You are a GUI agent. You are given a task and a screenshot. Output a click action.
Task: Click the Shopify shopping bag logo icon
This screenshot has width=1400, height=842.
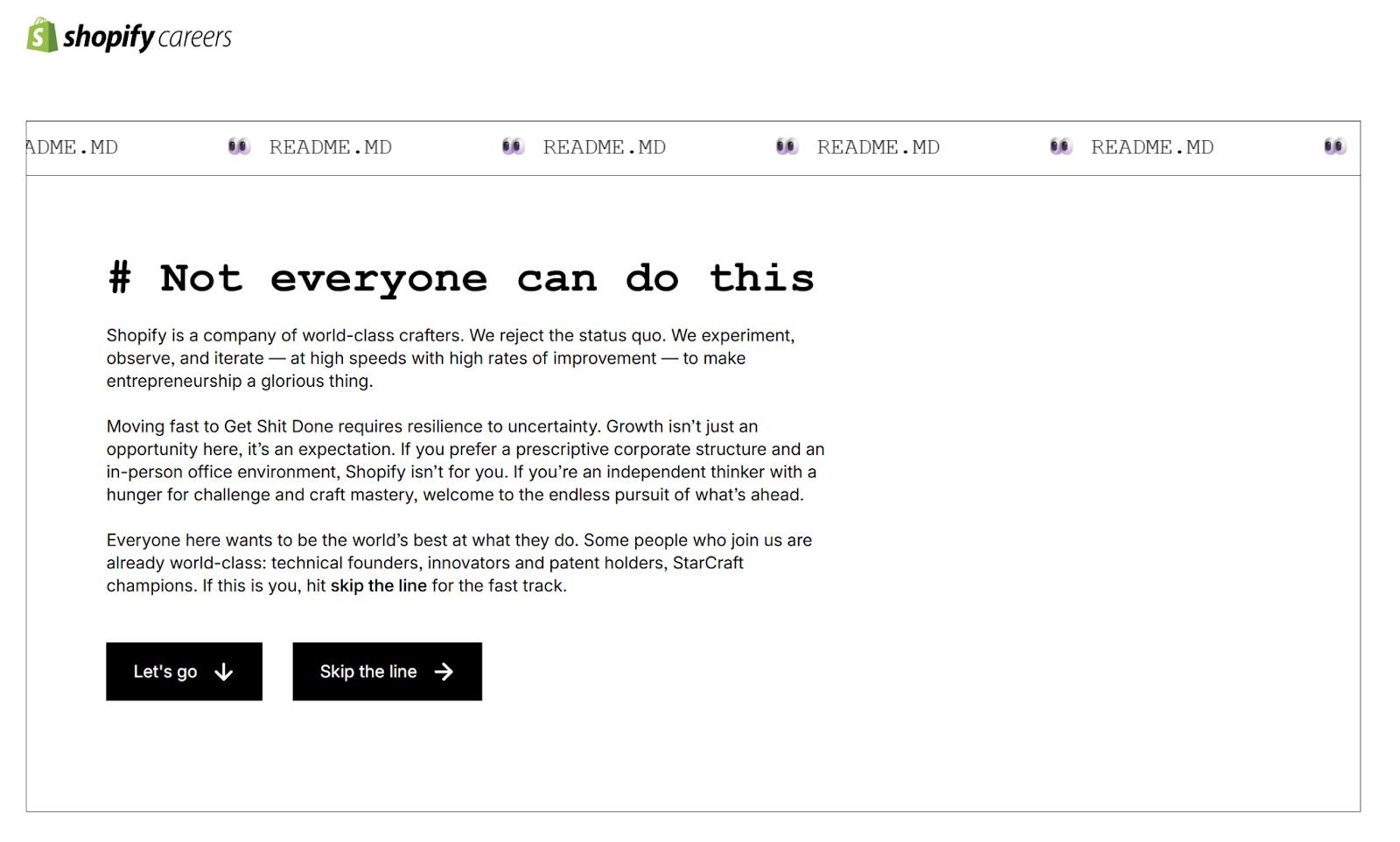coord(41,36)
